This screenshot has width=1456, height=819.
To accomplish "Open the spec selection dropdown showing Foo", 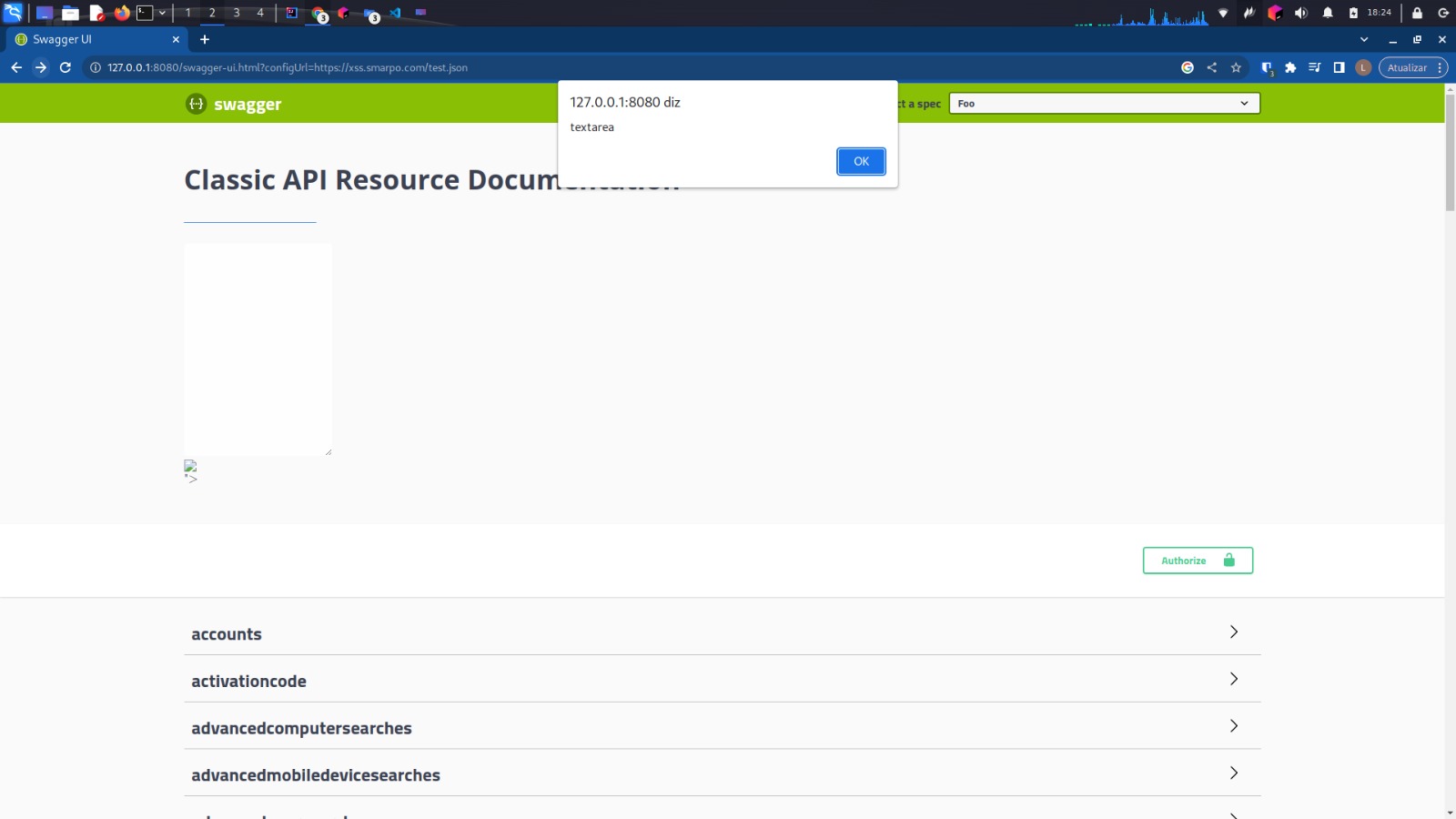I will (x=1105, y=104).
